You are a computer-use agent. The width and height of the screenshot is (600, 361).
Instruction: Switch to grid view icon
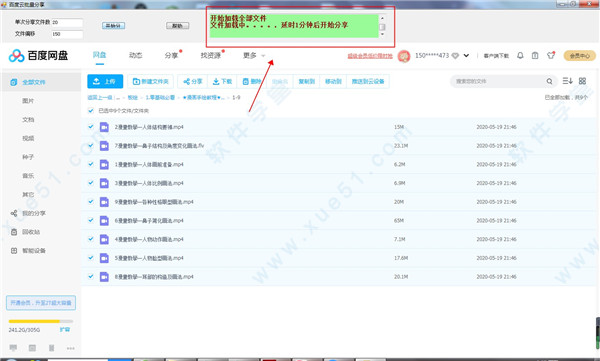coord(582,81)
